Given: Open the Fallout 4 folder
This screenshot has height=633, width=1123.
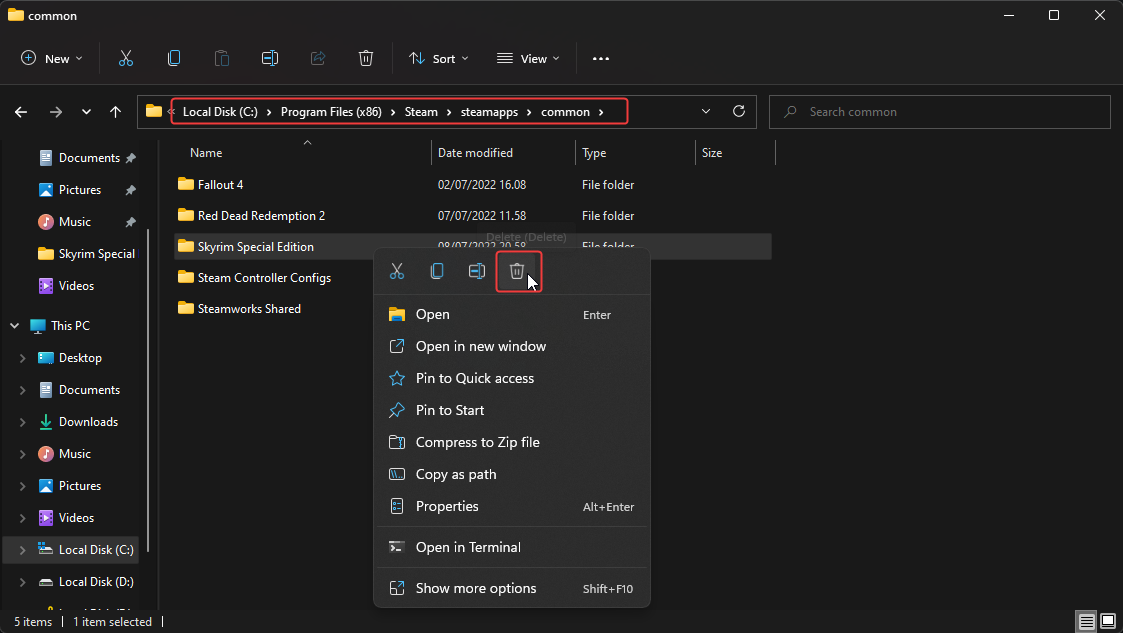Looking at the screenshot, I should 220,185.
